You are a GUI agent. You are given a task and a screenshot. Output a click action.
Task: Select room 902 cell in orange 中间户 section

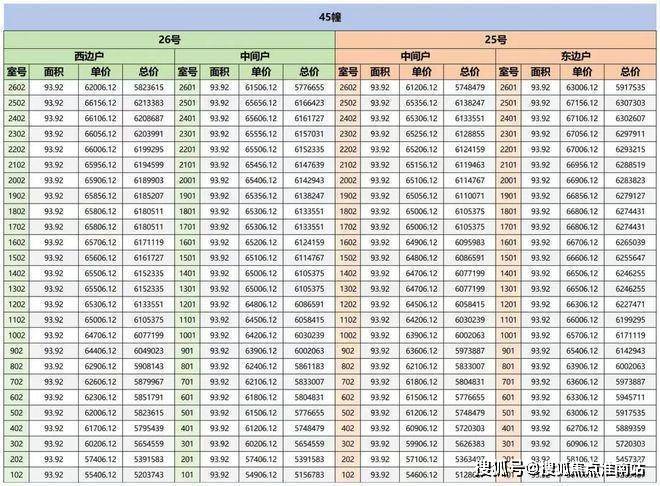348,351
